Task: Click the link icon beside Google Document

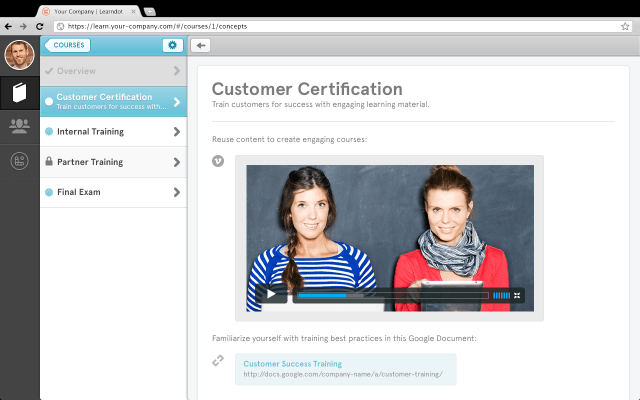Action: click(219, 360)
